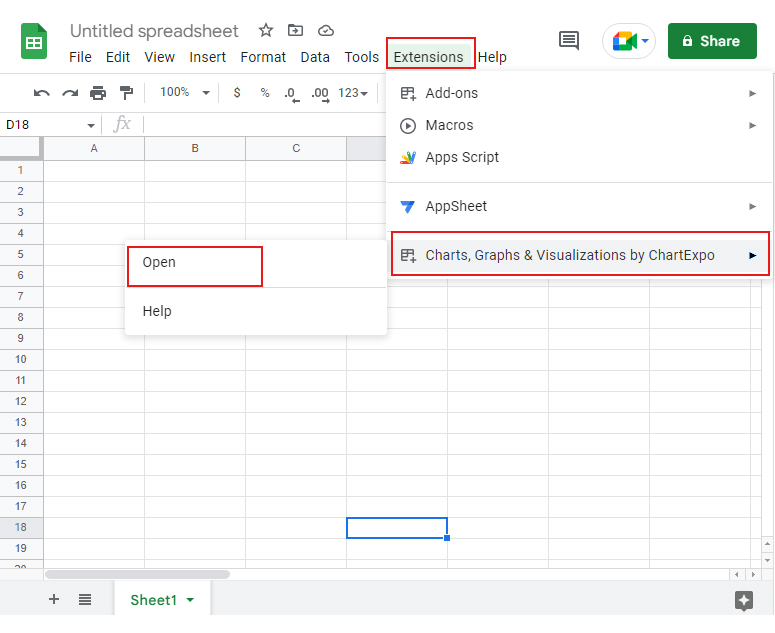775x633 pixels.
Task: Open the View menu
Action: tap(159, 57)
